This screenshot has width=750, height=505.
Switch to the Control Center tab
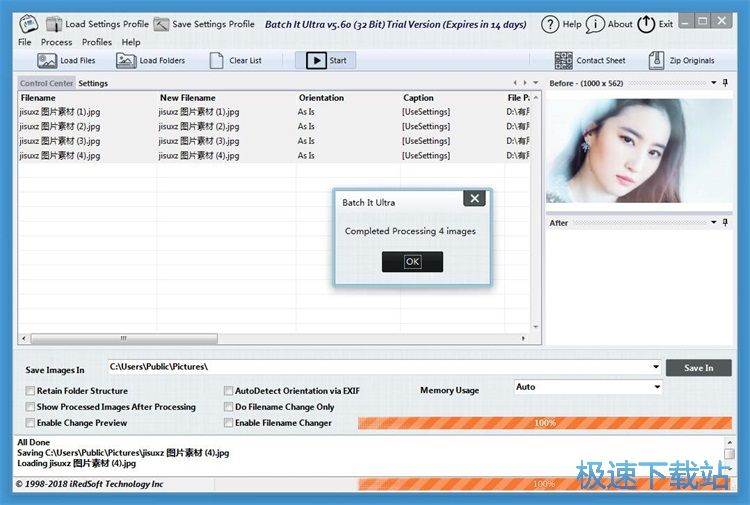coord(46,83)
